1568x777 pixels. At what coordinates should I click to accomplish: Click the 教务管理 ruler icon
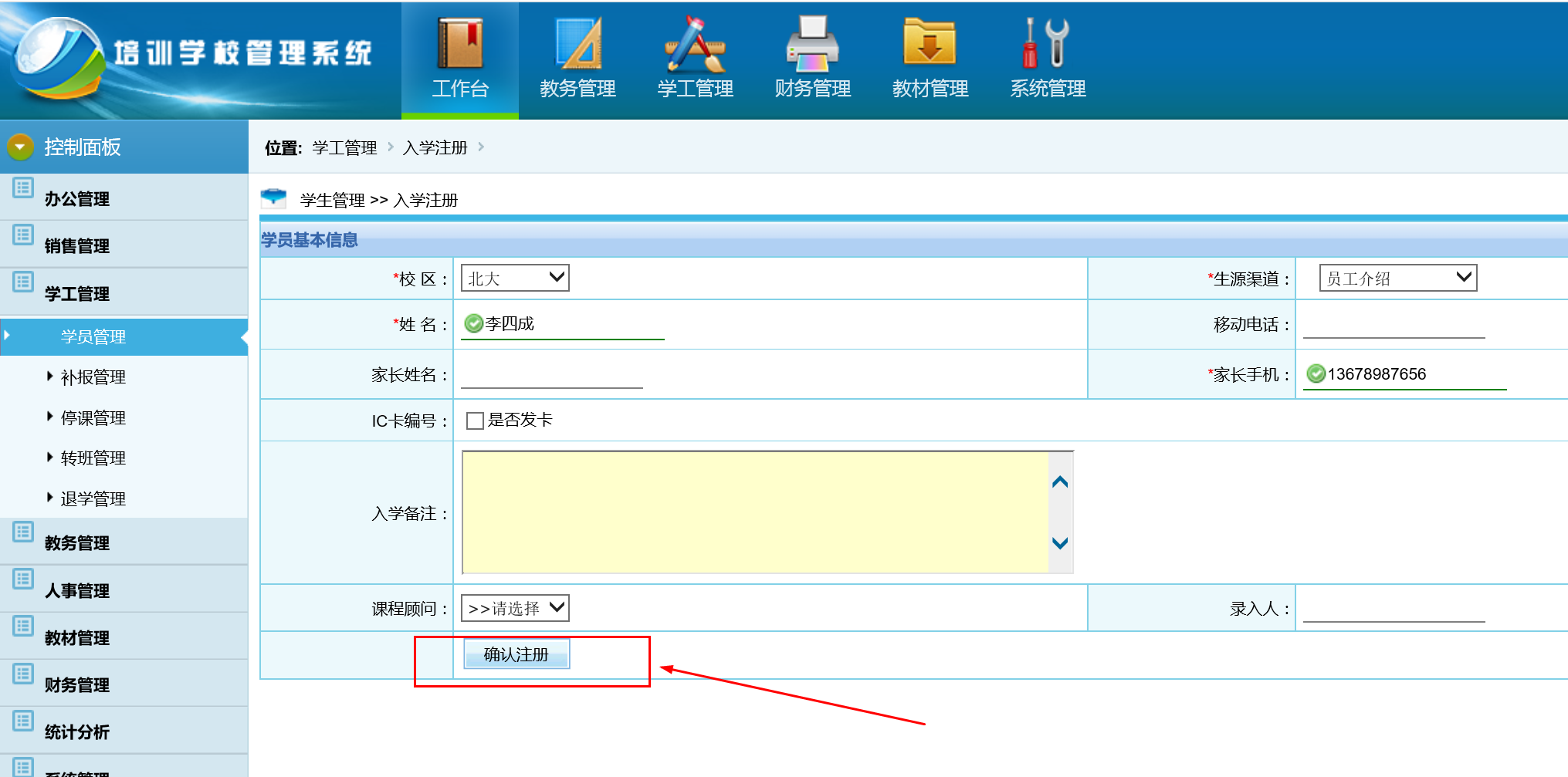(x=577, y=44)
